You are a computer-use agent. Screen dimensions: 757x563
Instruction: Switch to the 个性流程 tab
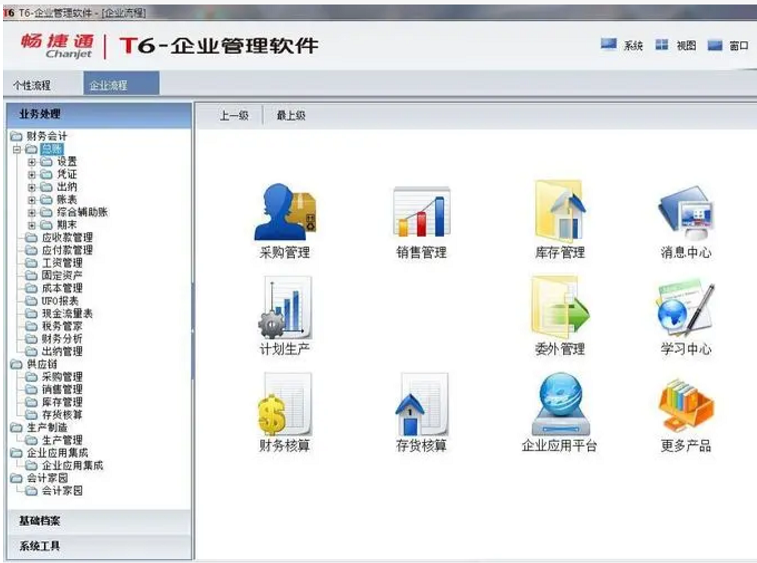tap(32, 85)
